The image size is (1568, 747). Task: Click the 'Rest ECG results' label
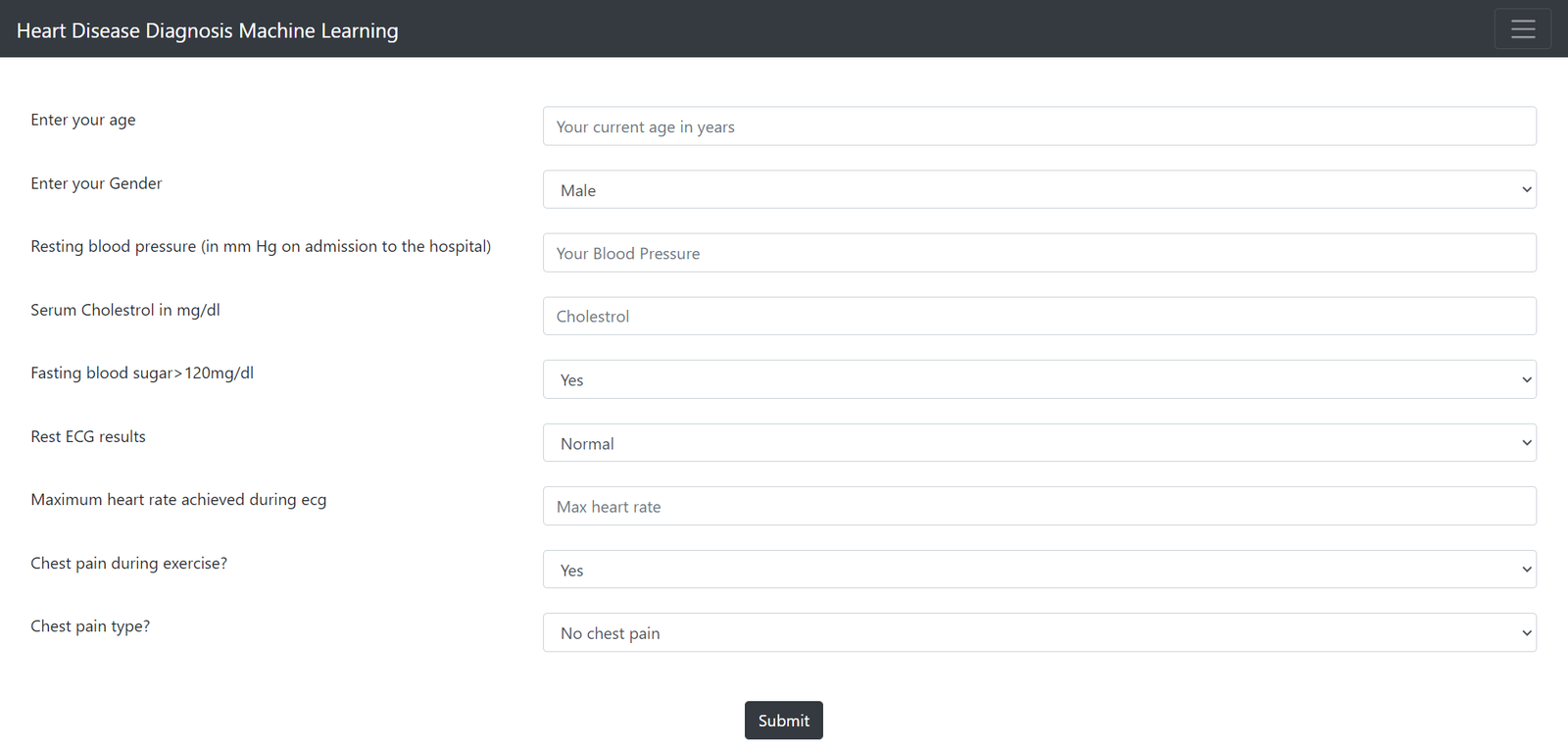tap(88, 436)
